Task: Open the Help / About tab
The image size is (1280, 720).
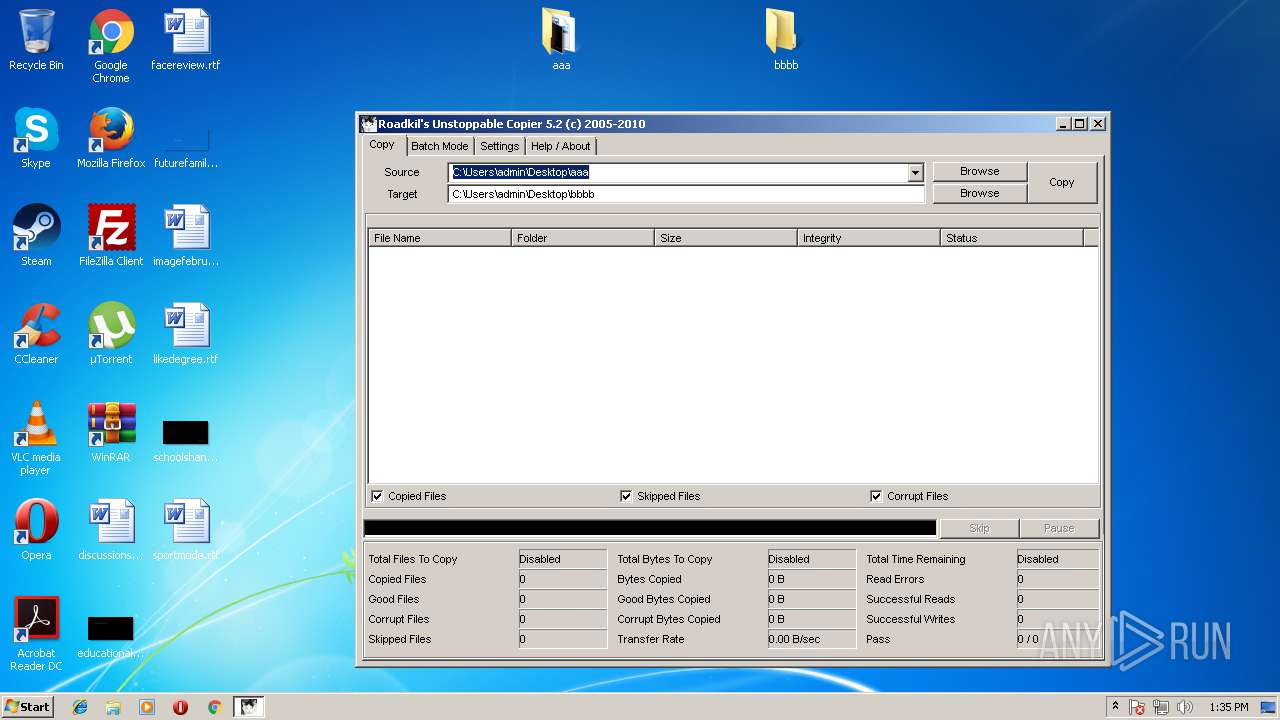Action: 560,146
